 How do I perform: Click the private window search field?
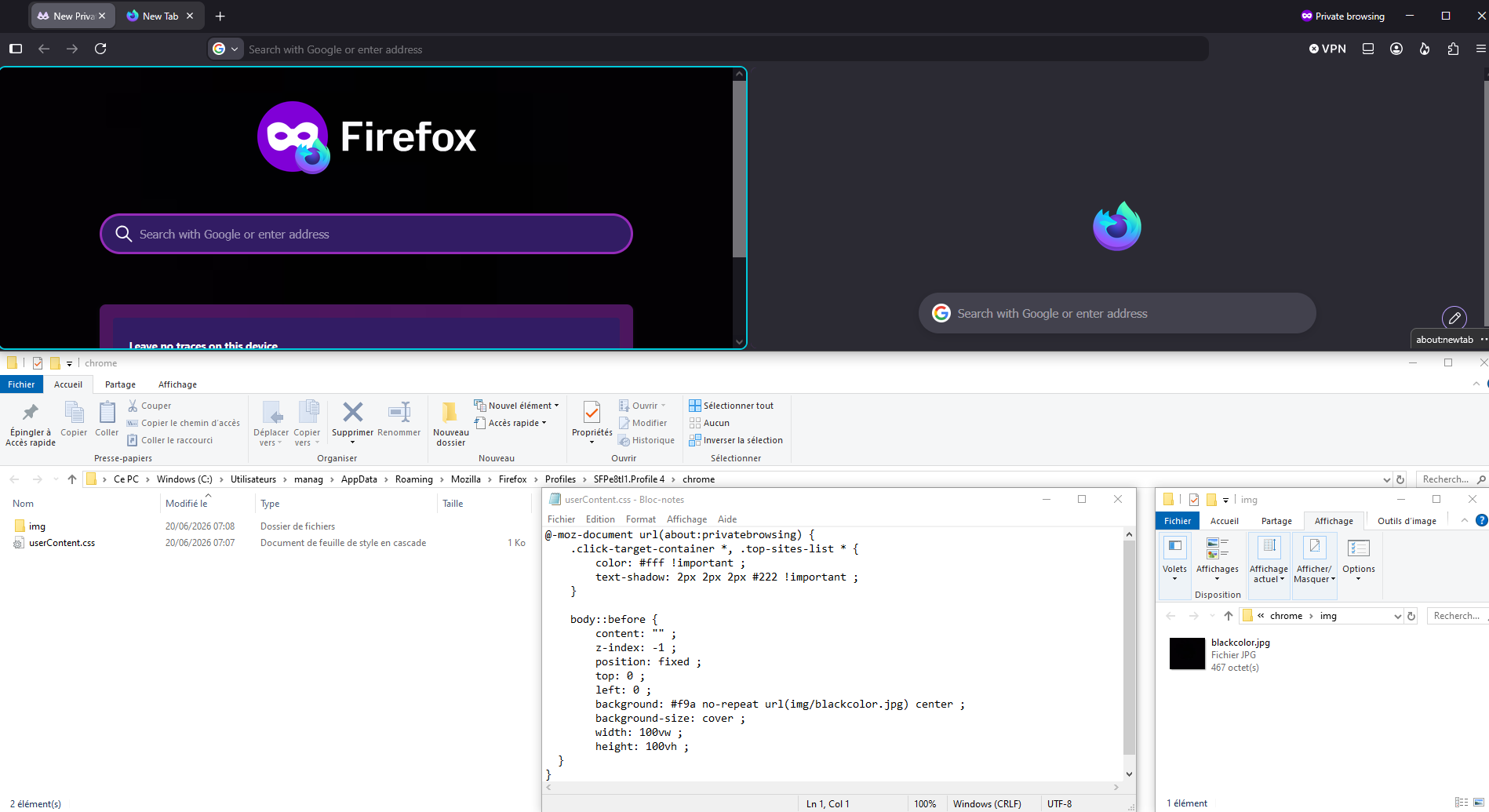point(366,234)
